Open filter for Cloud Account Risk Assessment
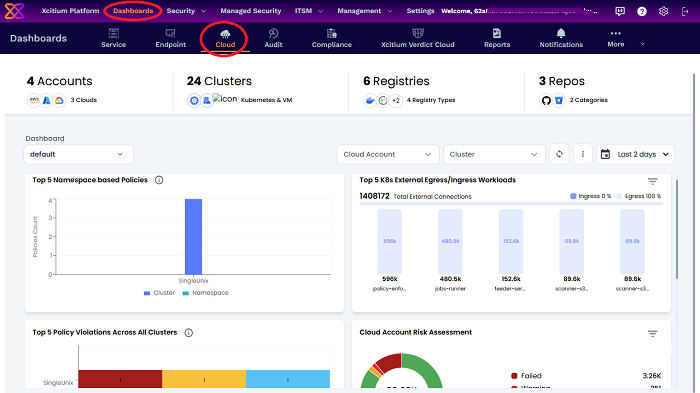The width and height of the screenshot is (700, 393). (652, 334)
